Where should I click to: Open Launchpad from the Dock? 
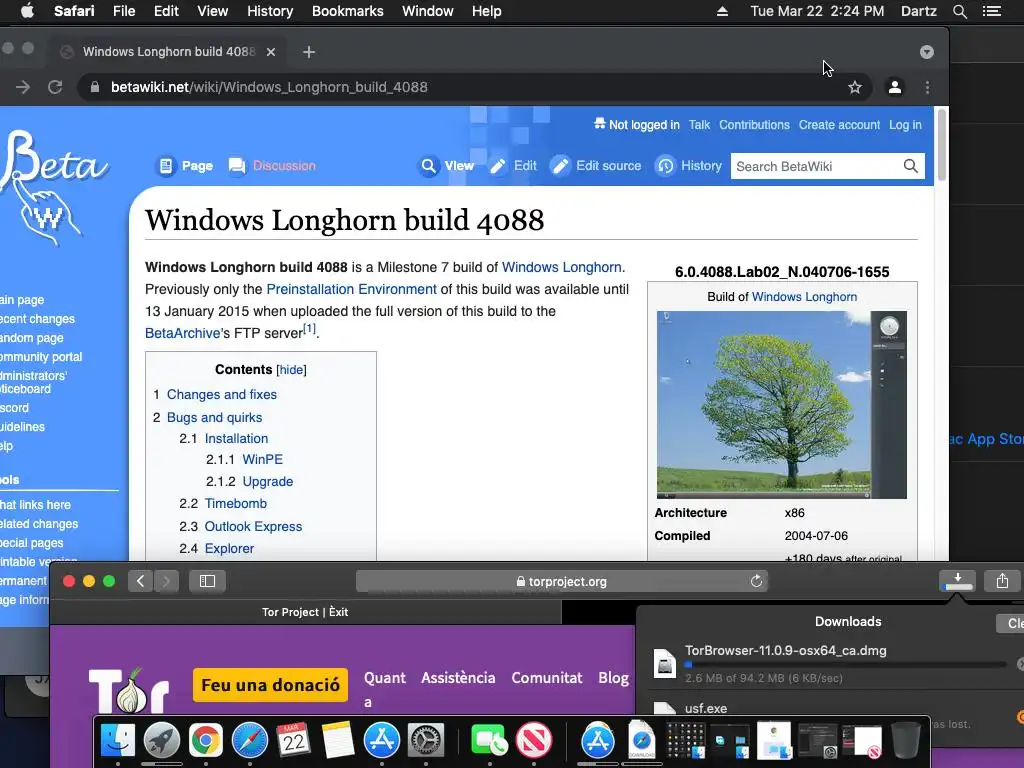point(162,740)
